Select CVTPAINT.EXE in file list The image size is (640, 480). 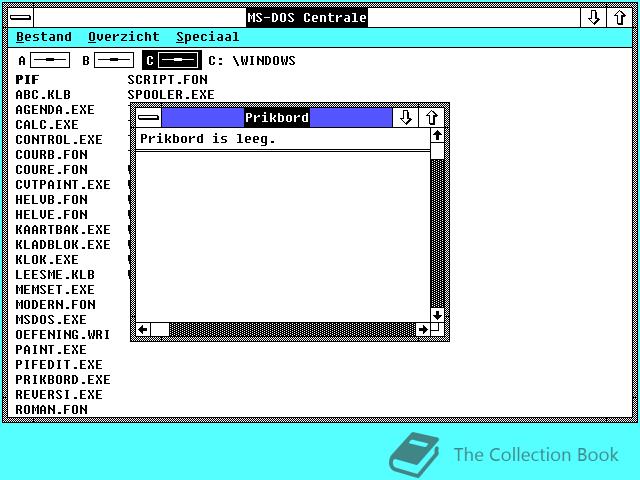(63, 184)
